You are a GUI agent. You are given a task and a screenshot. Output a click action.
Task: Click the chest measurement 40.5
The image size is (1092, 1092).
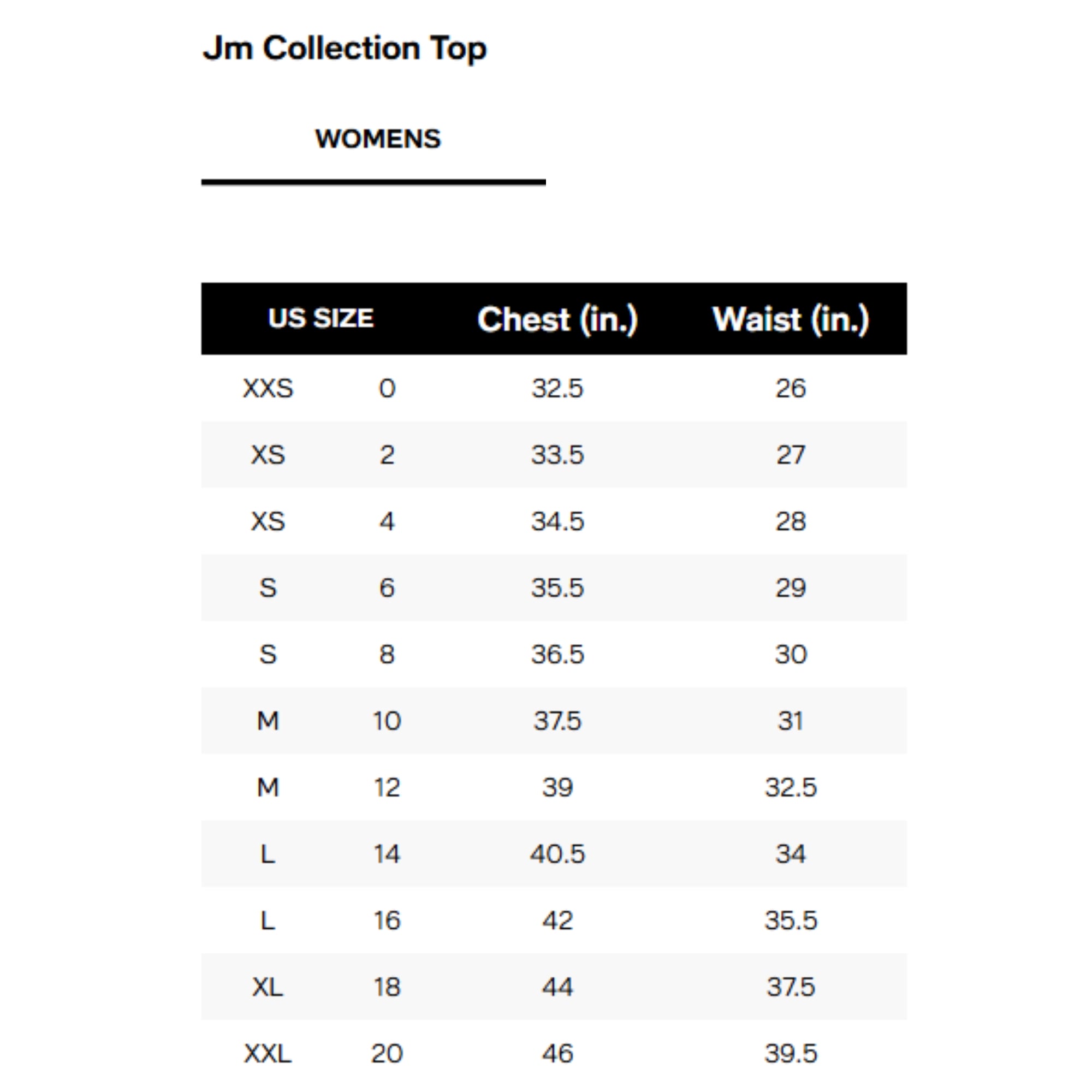tap(557, 854)
